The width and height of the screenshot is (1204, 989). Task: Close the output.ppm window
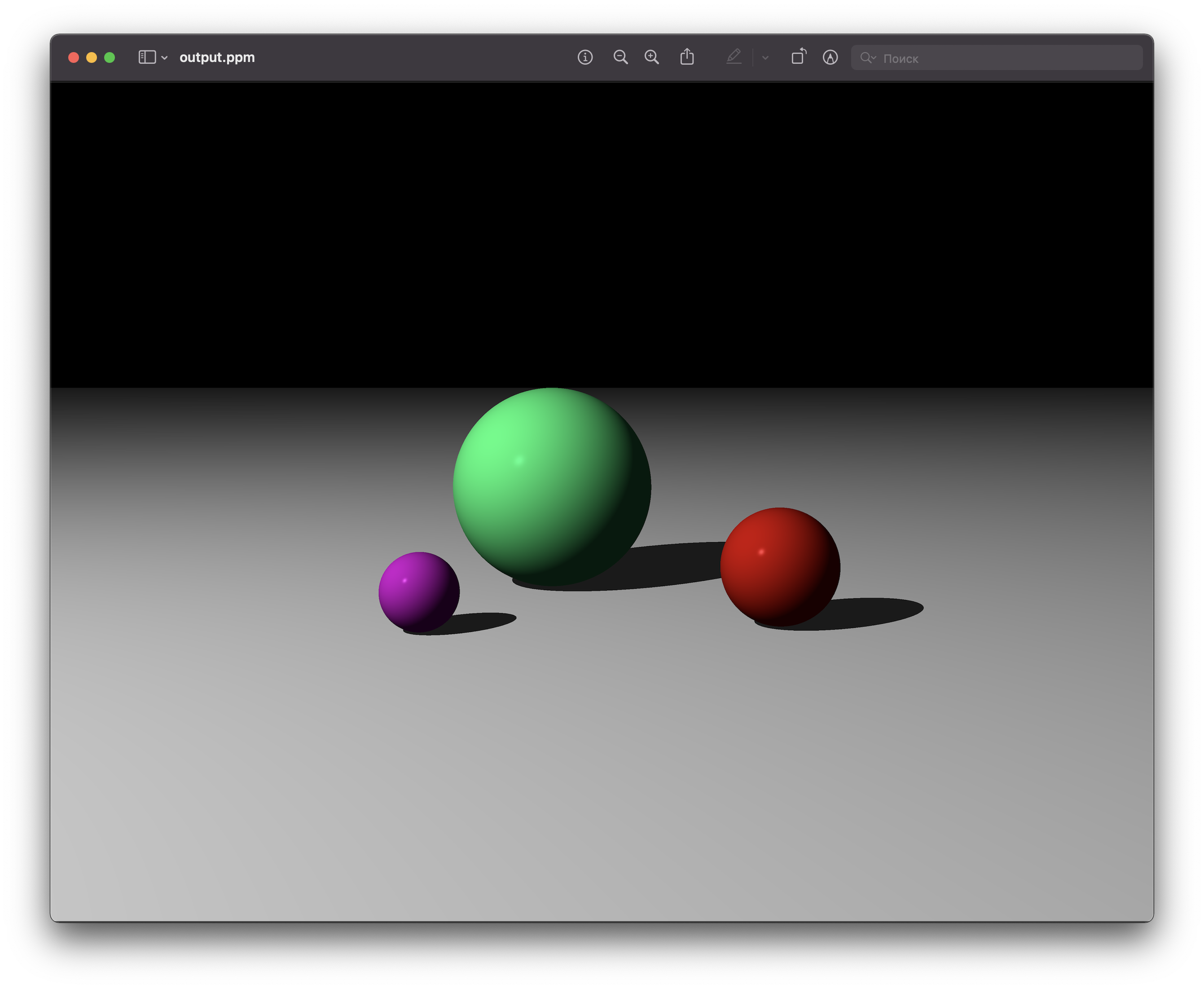click(x=74, y=57)
